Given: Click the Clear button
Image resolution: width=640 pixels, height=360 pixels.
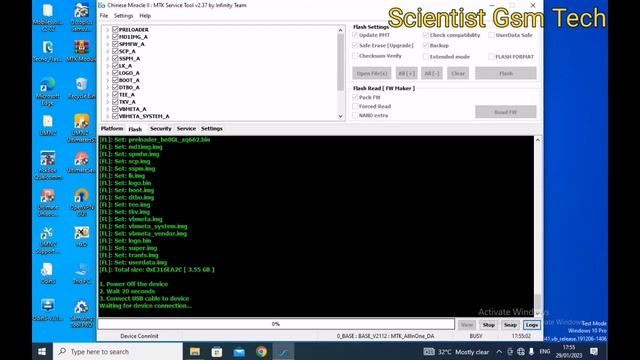Looking at the screenshot, I should 458,73.
